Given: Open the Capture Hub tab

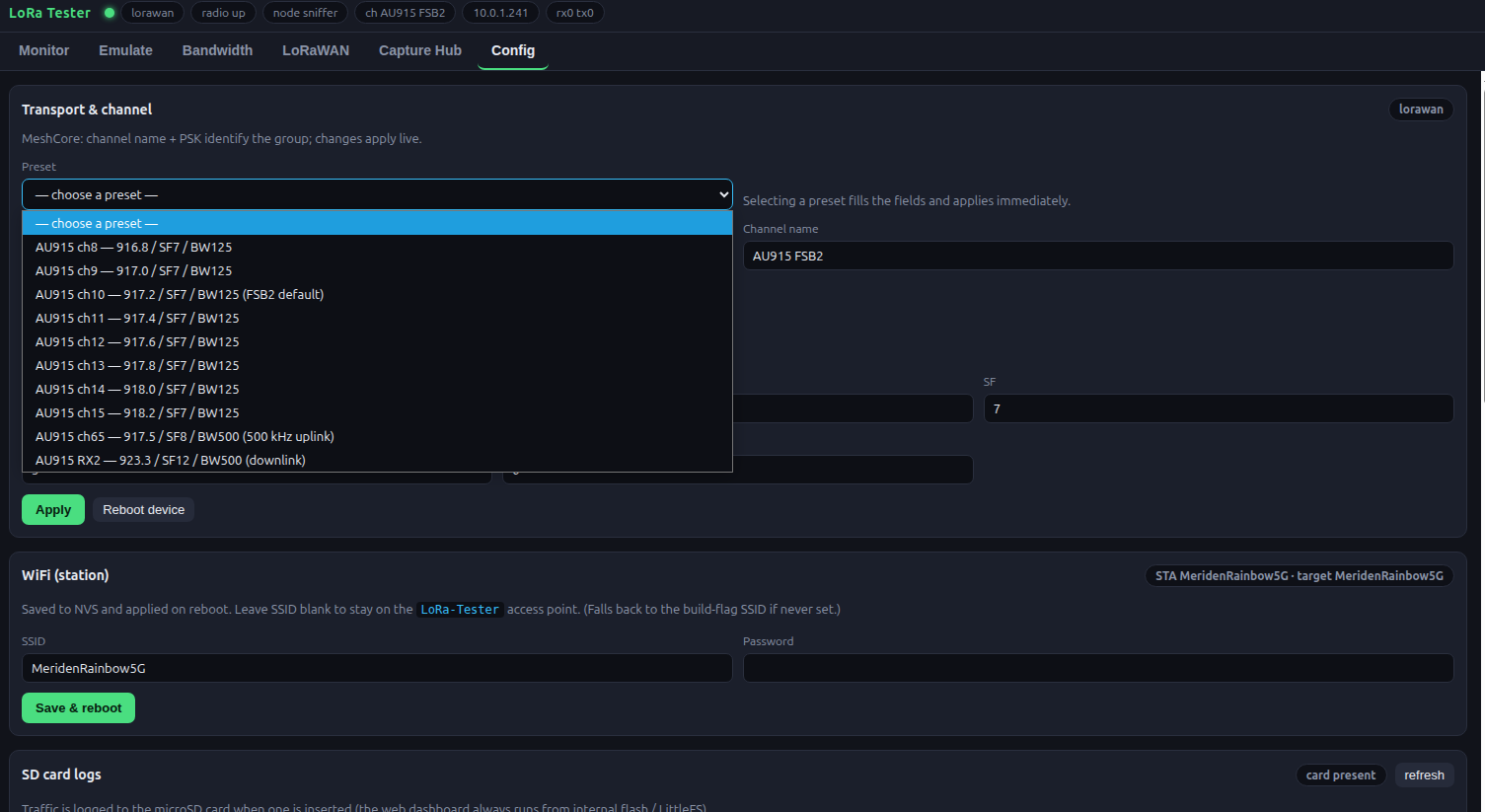Looking at the screenshot, I should (420, 50).
